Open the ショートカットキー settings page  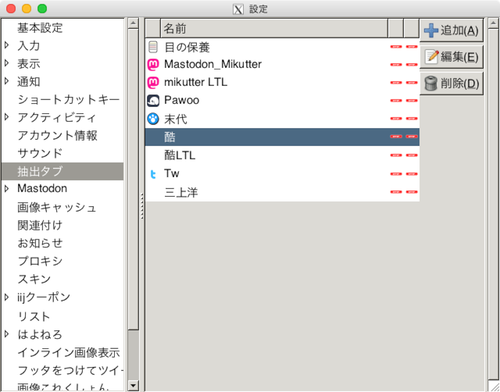click(x=68, y=99)
